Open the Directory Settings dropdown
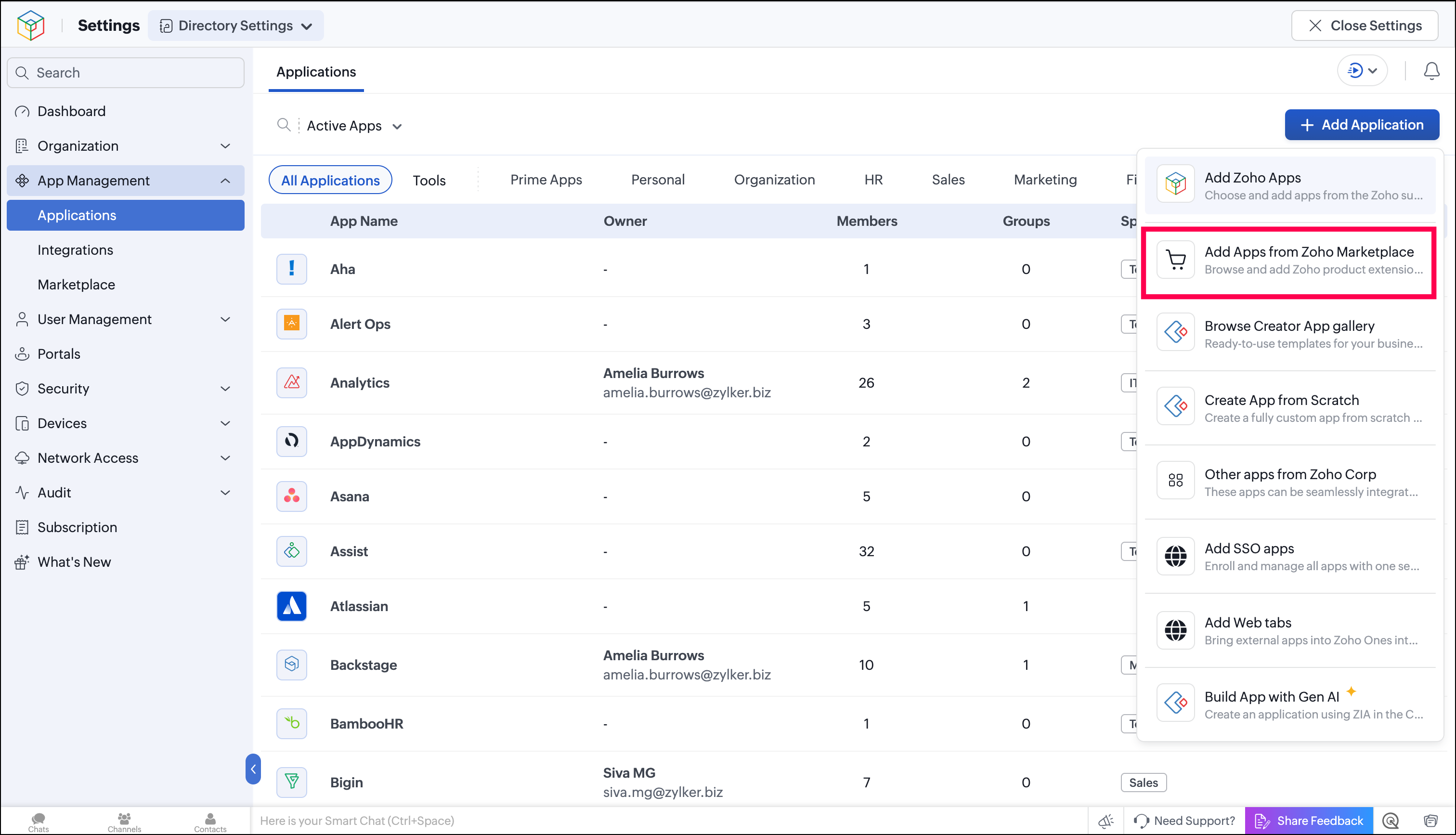1456x835 pixels. (x=235, y=26)
